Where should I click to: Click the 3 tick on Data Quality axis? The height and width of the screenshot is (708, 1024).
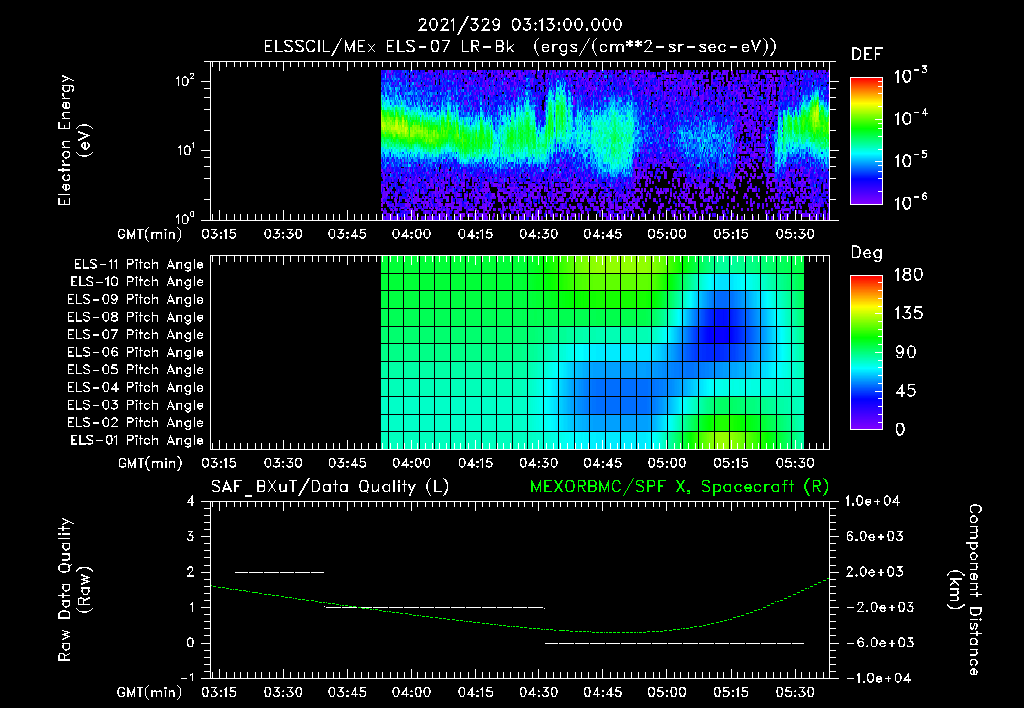191,536
